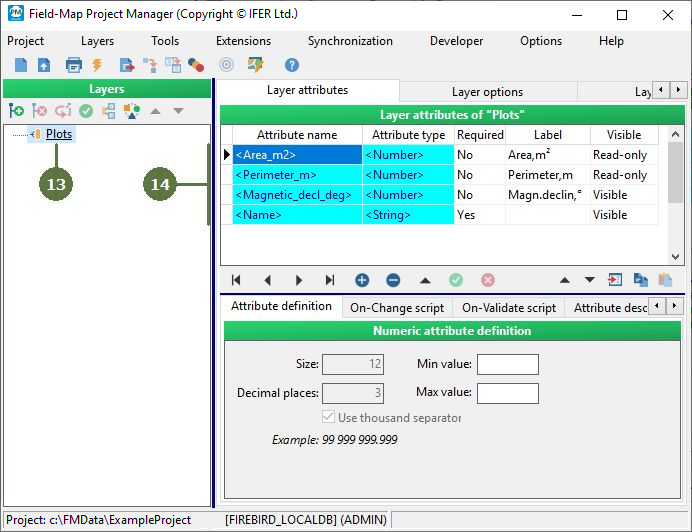This screenshot has width=692, height=532.
Task: Switch to the Layer options tab
Action: click(x=487, y=92)
